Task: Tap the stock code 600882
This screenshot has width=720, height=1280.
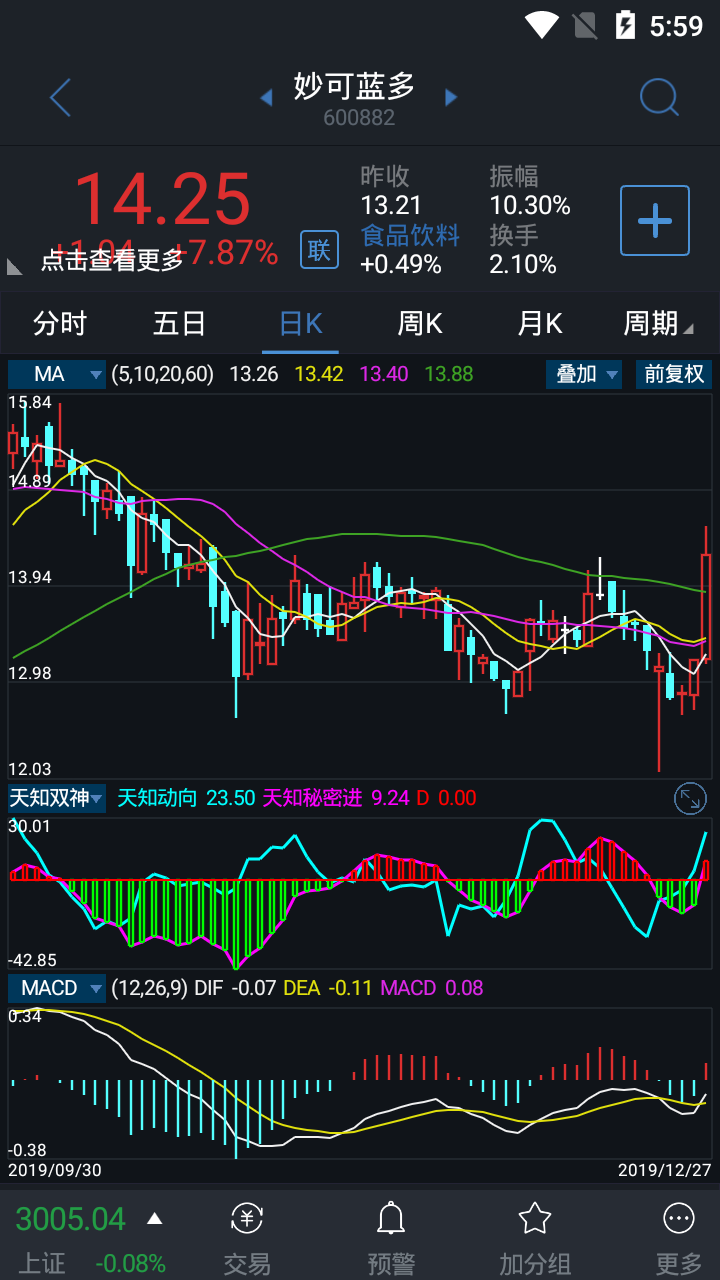Action: coord(359,118)
